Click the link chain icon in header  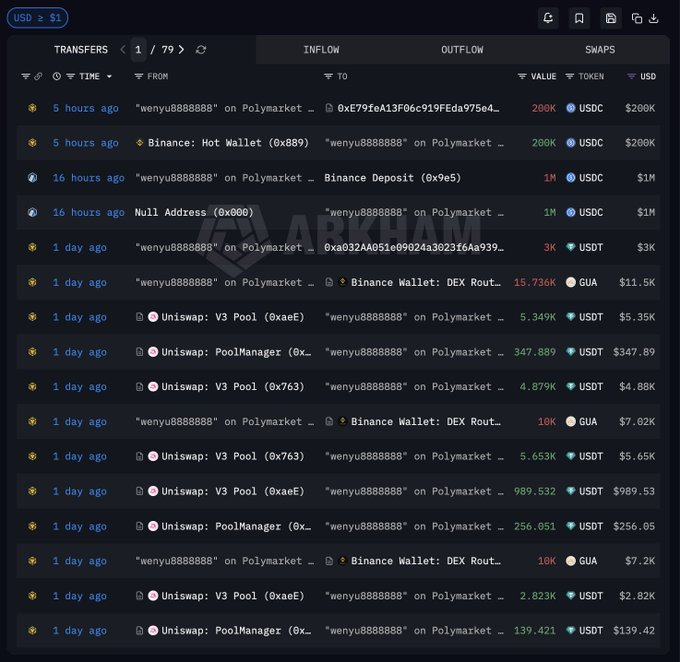tap(38, 76)
